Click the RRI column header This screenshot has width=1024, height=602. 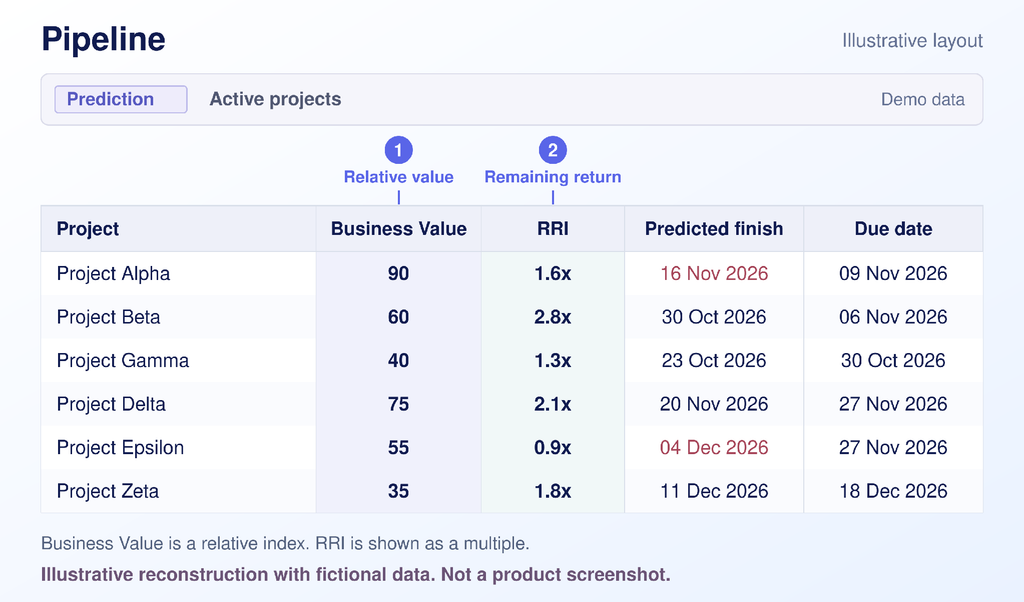tap(552, 229)
